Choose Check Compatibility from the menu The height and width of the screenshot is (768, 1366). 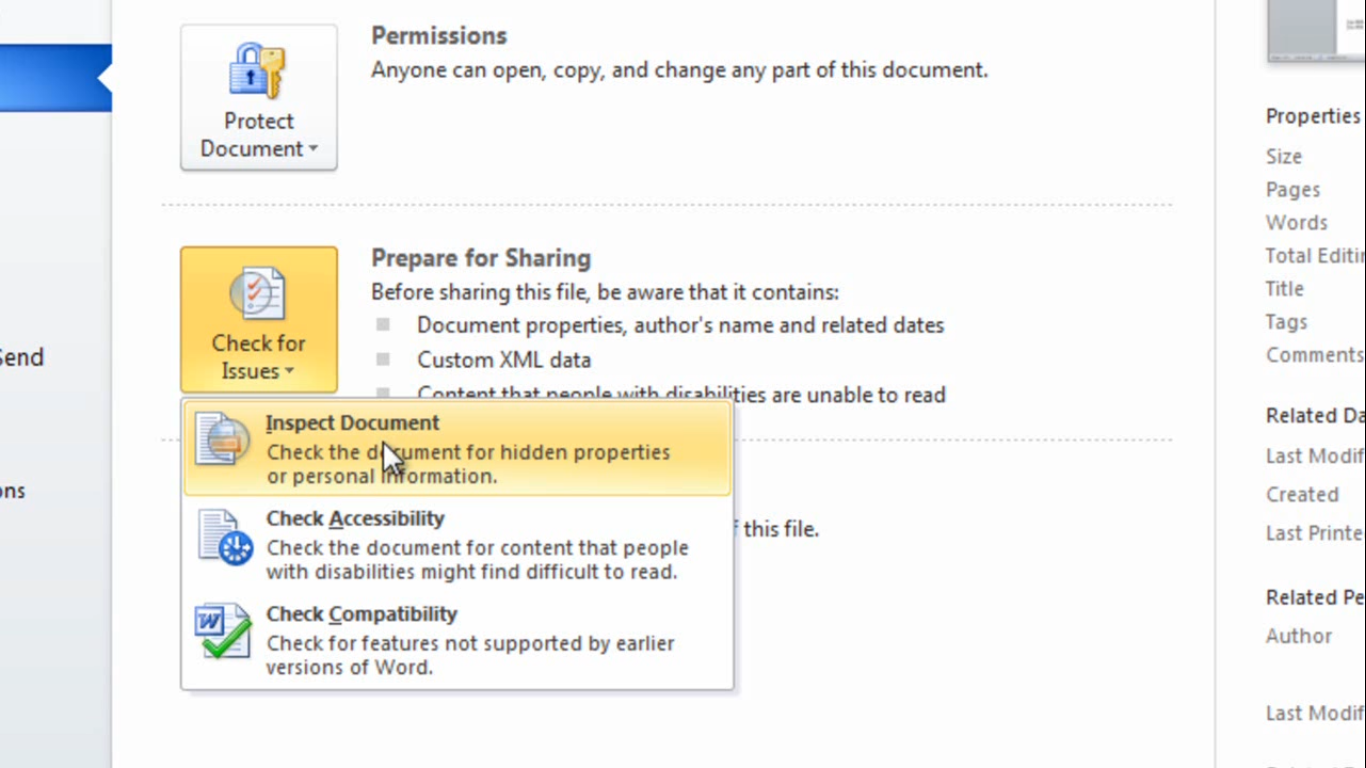click(x=458, y=640)
